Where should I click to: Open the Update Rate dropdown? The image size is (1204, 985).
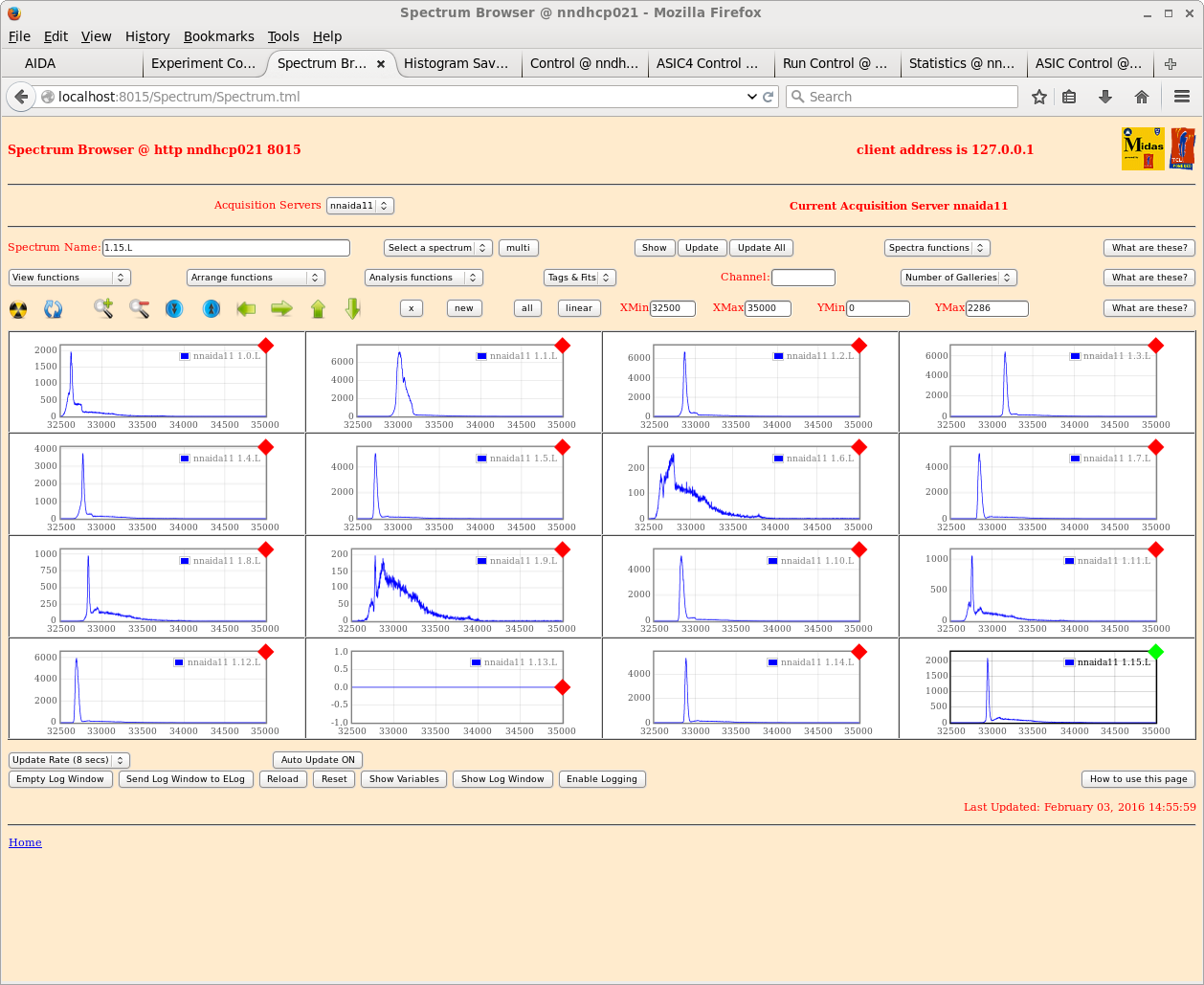tap(69, 760)
